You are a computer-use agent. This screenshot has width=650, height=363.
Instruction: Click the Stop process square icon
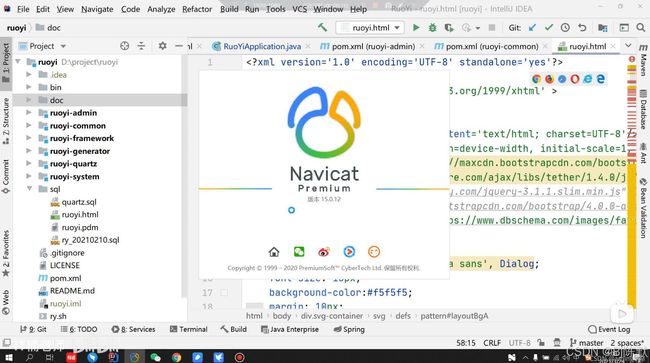[x=492, y=27]
